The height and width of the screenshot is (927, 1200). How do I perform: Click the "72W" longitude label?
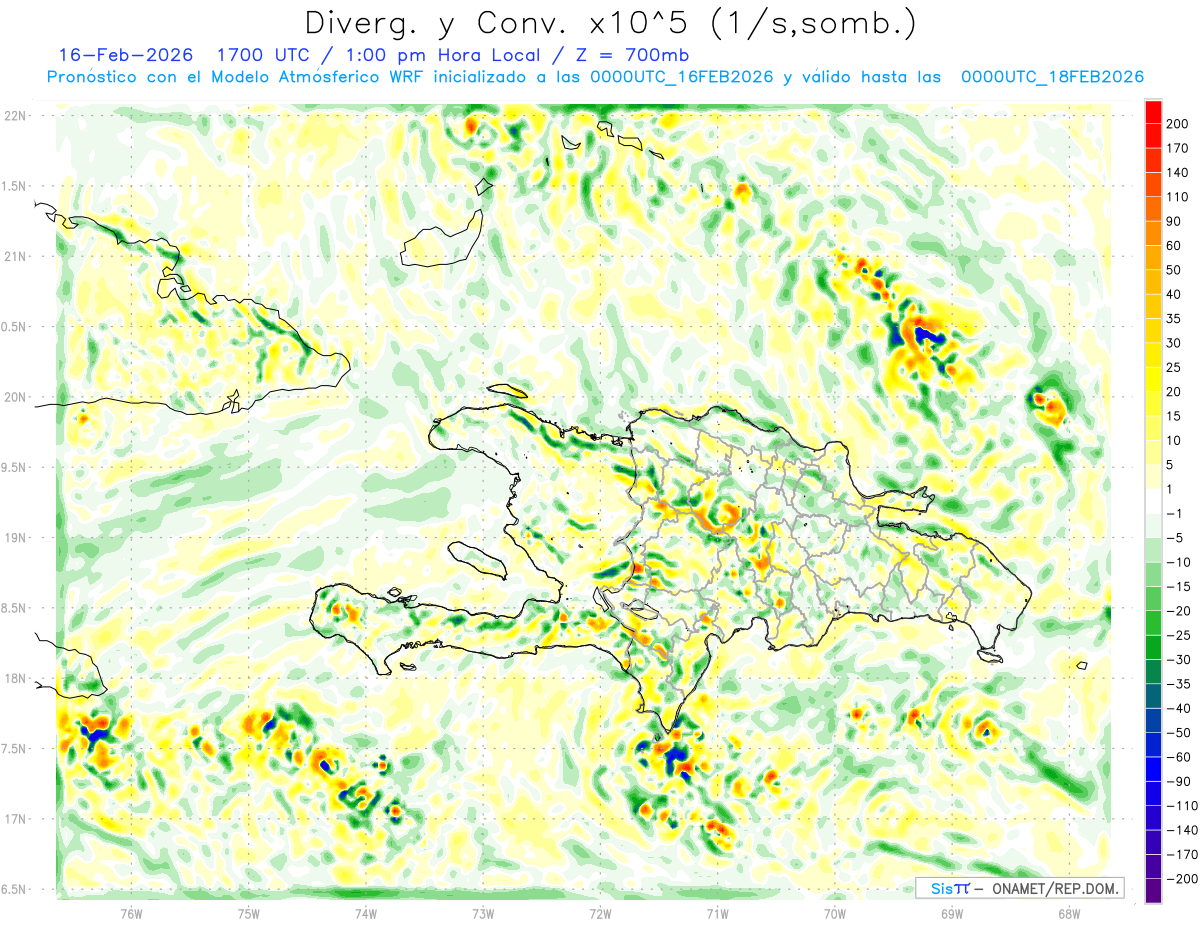[600, 913]
